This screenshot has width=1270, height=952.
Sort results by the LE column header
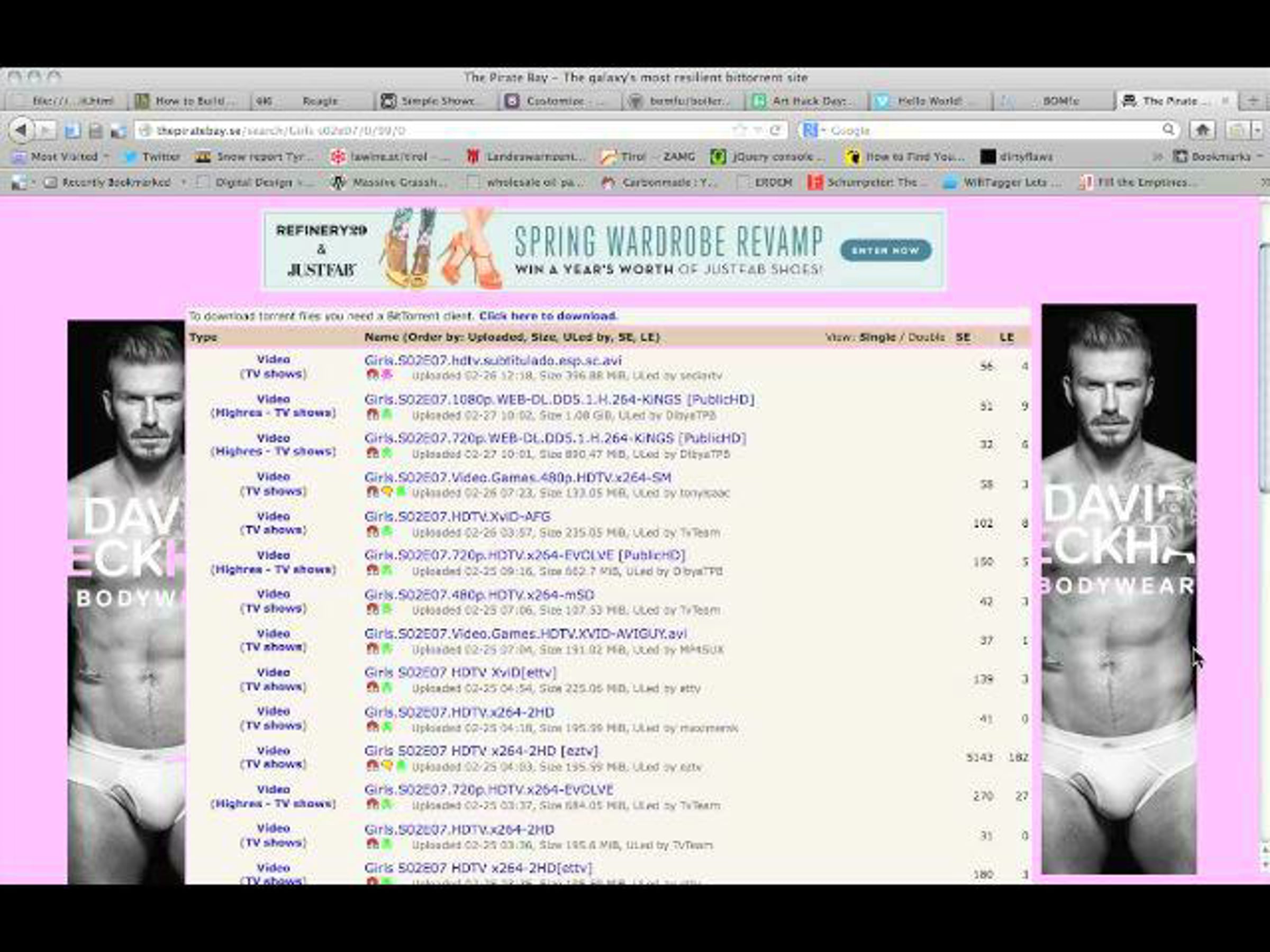coord(1006,337)
